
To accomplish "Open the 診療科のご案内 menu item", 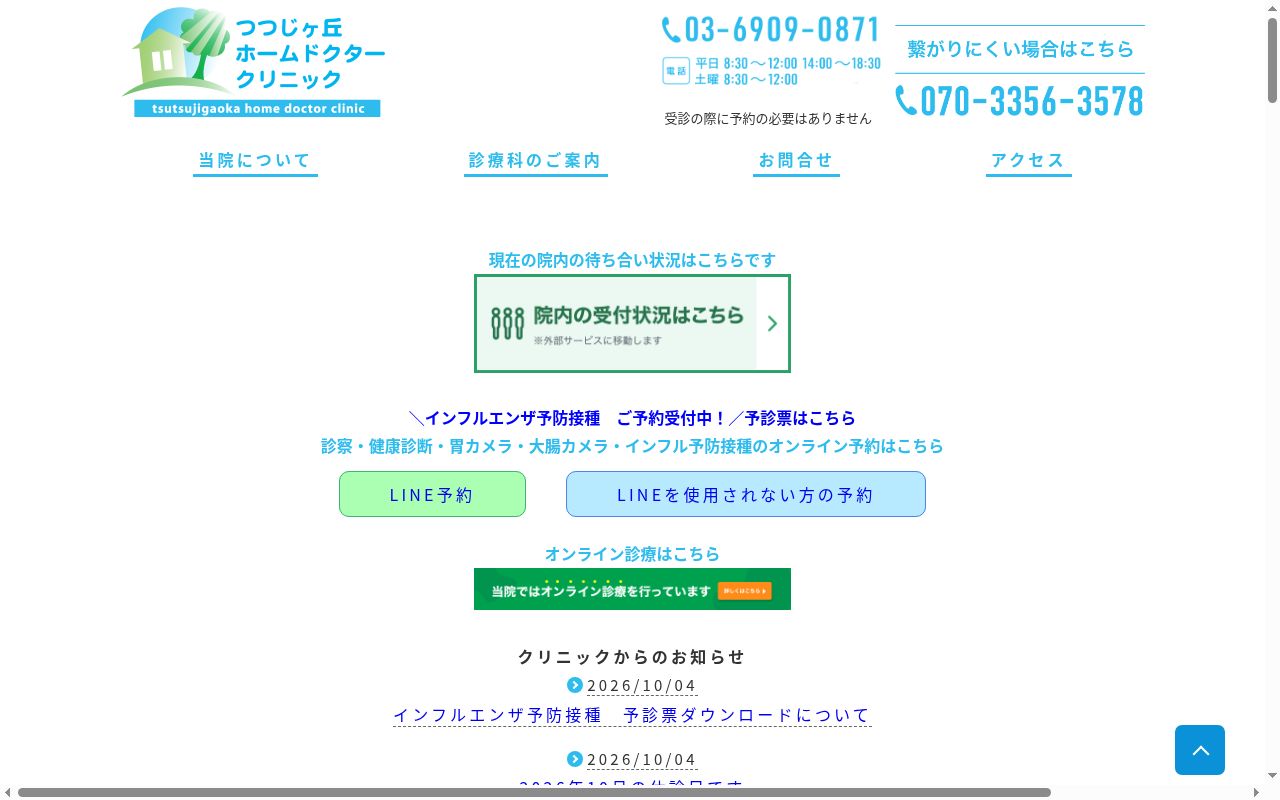I will tap(535, 161).
